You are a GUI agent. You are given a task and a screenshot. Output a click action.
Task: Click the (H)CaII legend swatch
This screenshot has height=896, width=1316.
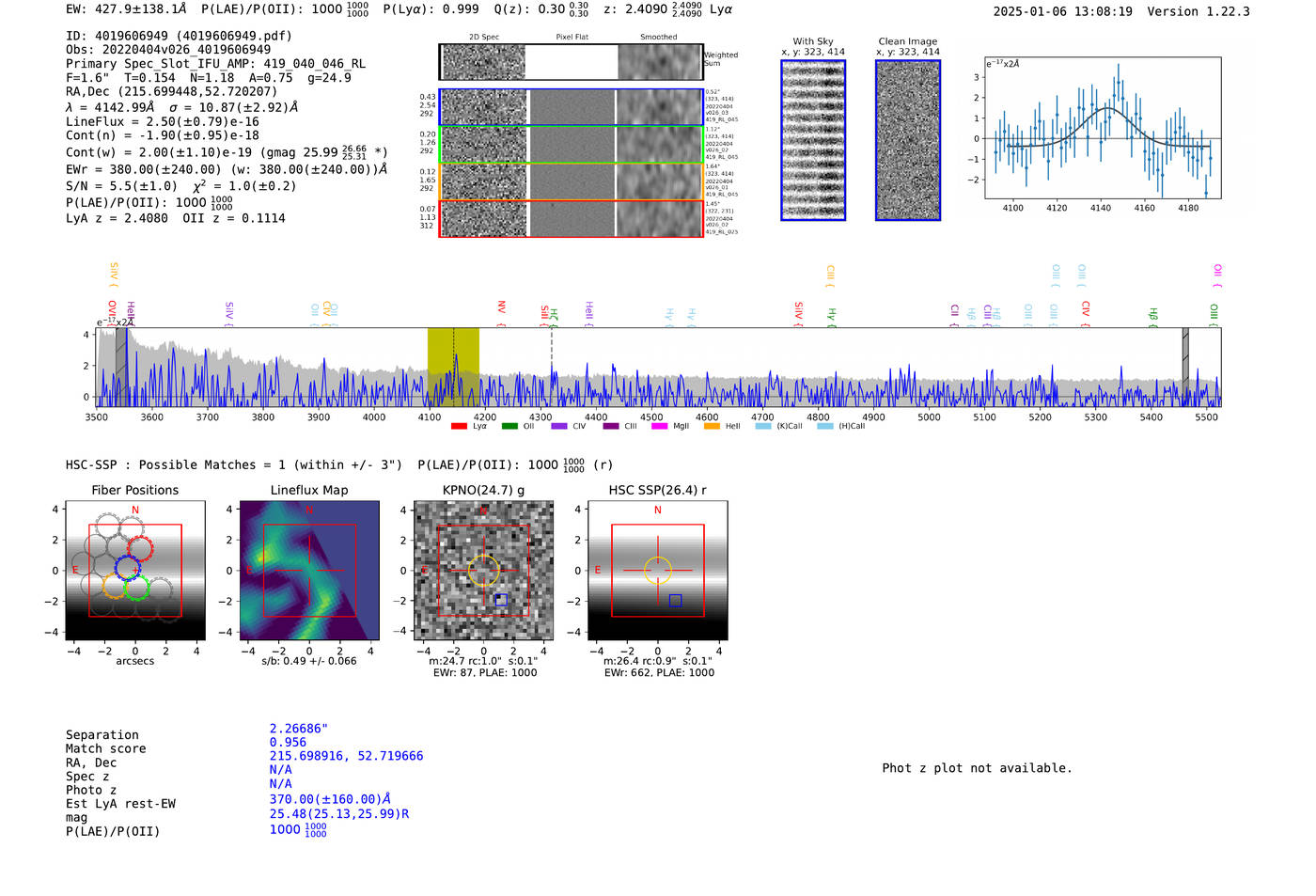pos(825,426)
